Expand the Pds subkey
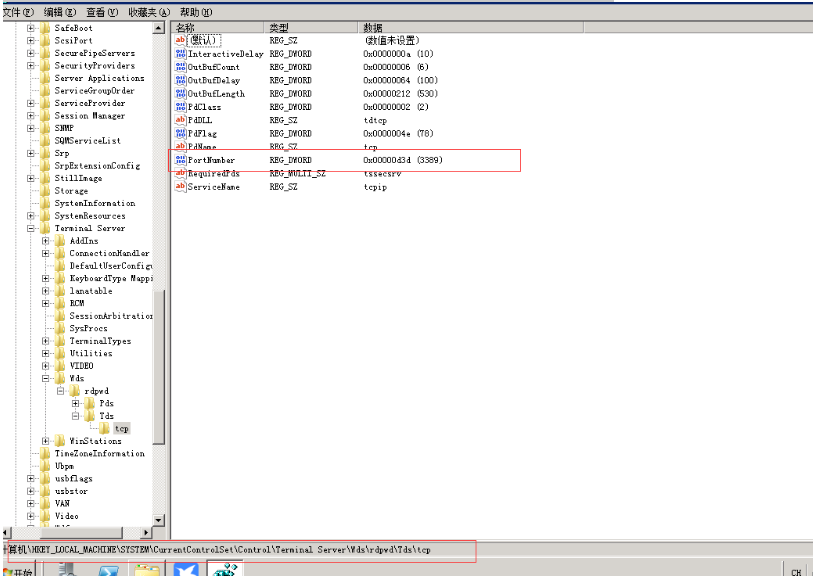This screenshot has height=582, width=813. [x=89, y=403]
